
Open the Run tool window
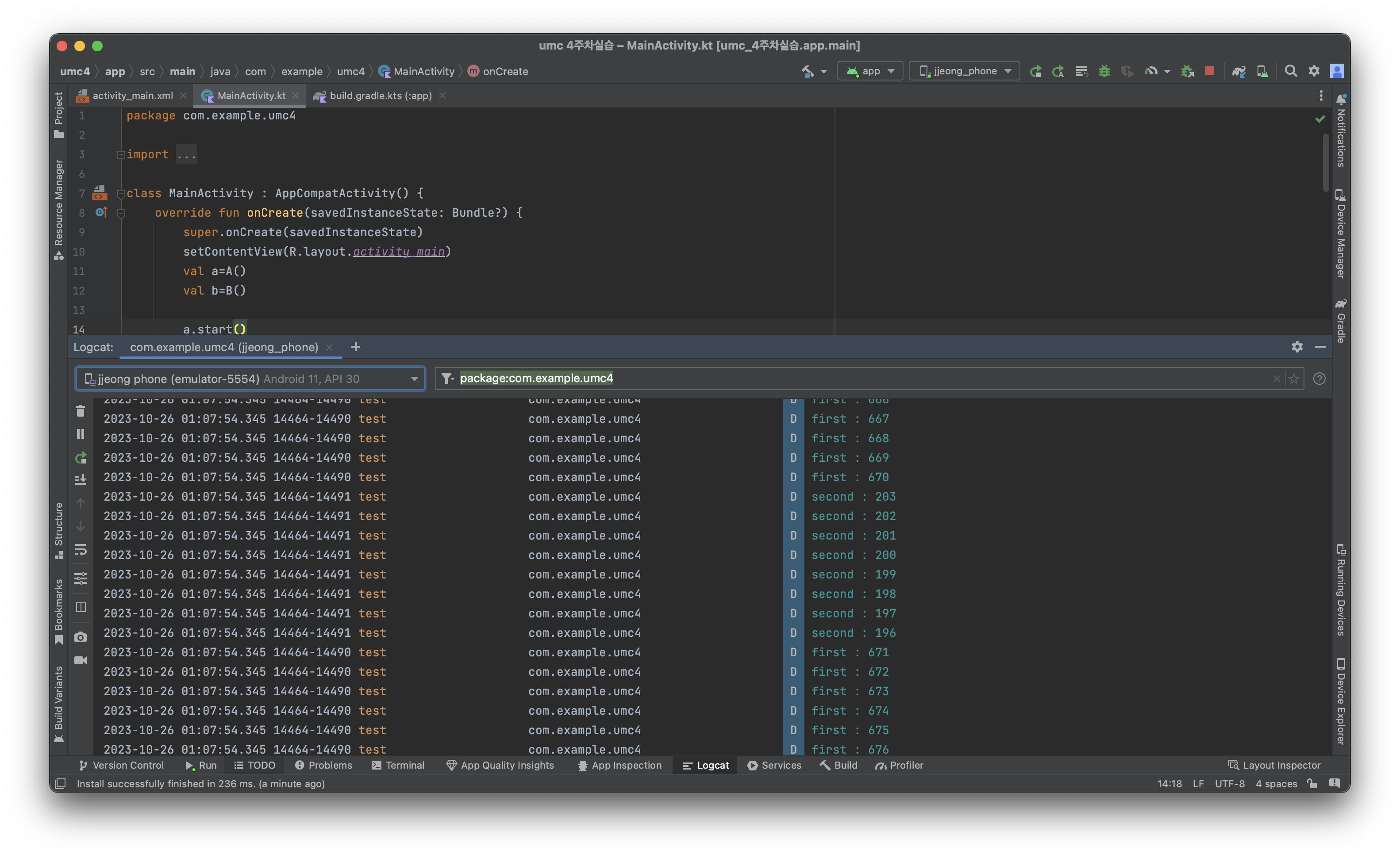[x=201, y=765]
